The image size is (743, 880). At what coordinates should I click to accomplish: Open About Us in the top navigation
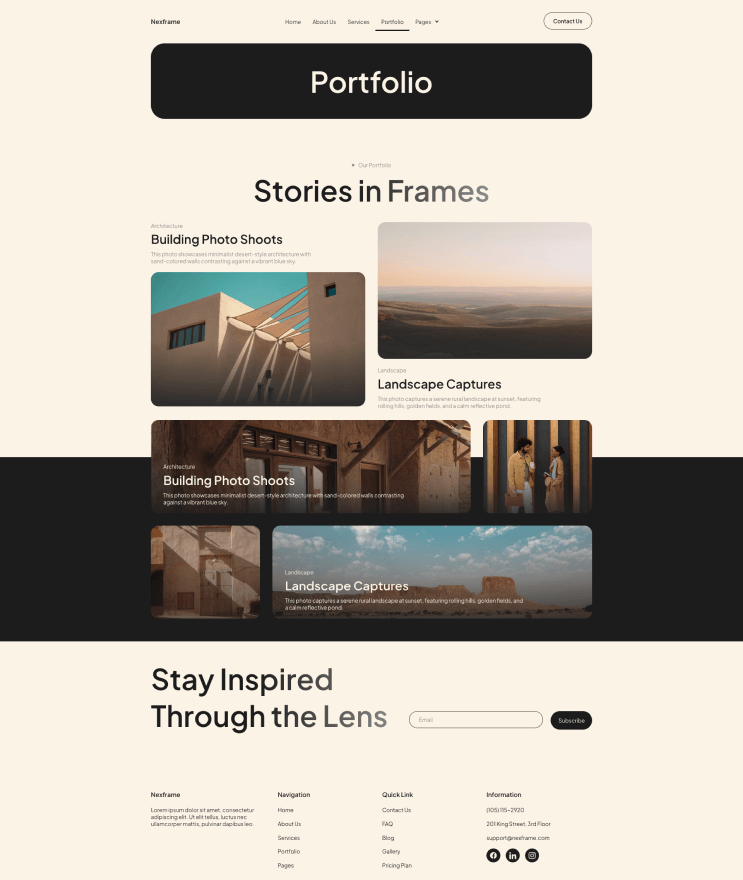tap(324, 22)
